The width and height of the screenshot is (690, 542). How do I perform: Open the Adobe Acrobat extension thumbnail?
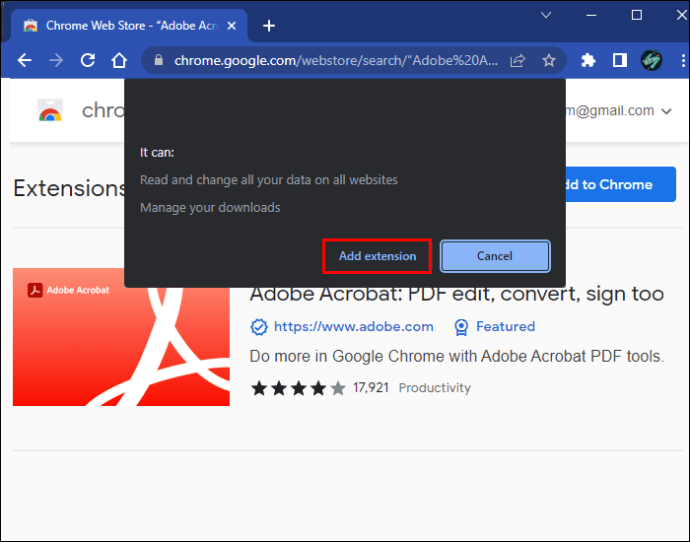pyautogui.click(x=121, y=337)
